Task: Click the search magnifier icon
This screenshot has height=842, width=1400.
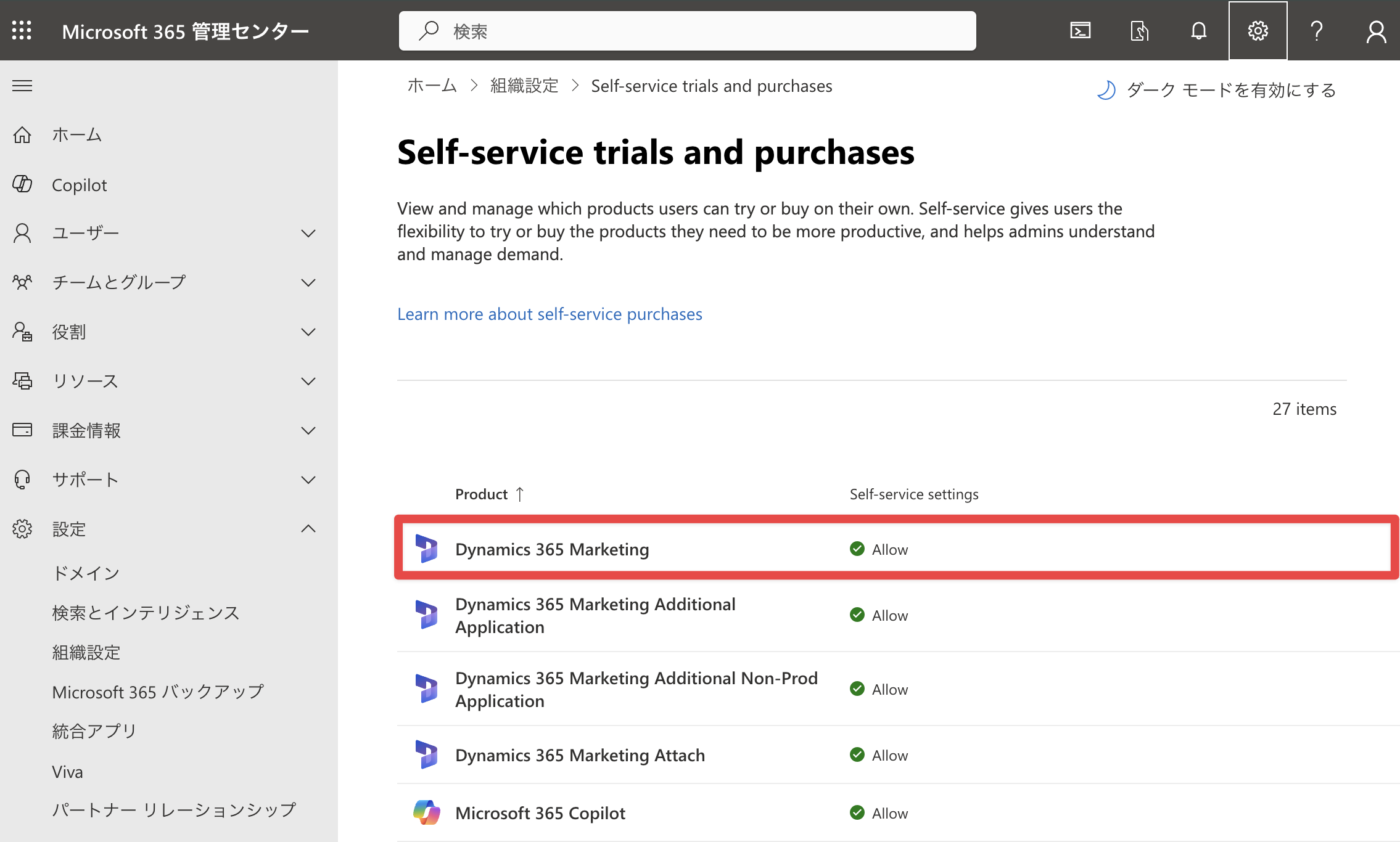Action: click(429, 30)
